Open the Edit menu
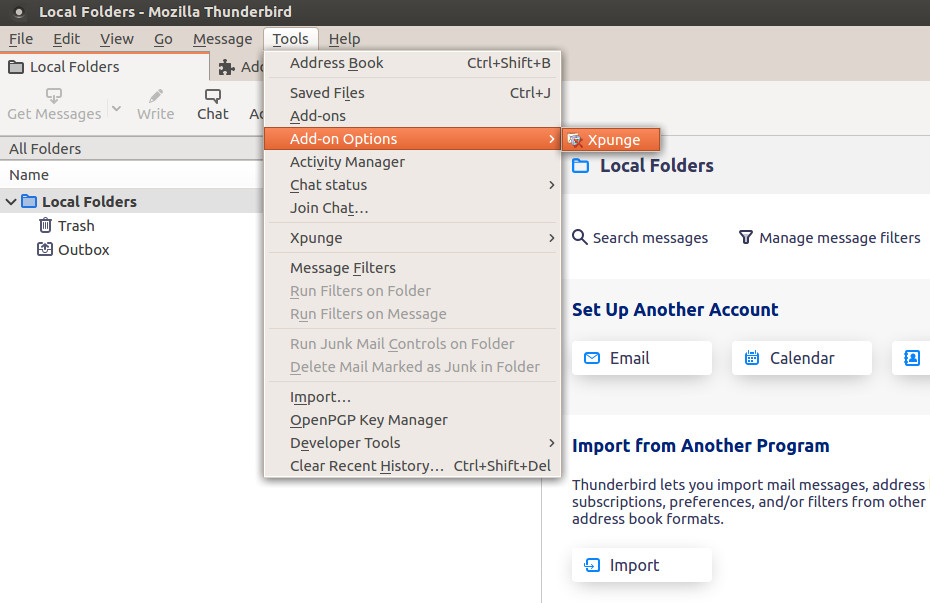 tap(66, 39)
